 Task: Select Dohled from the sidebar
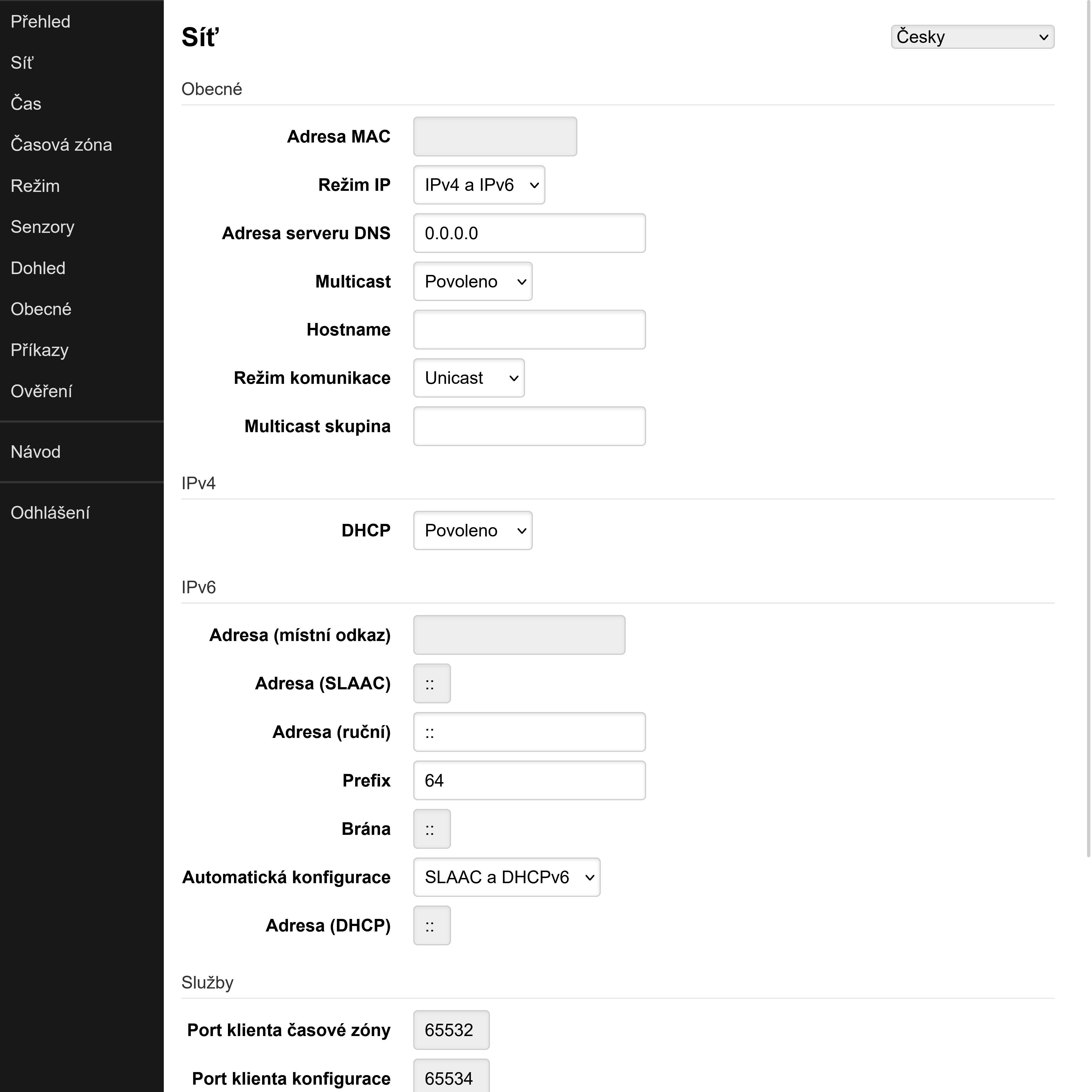[x=37, y=268]
